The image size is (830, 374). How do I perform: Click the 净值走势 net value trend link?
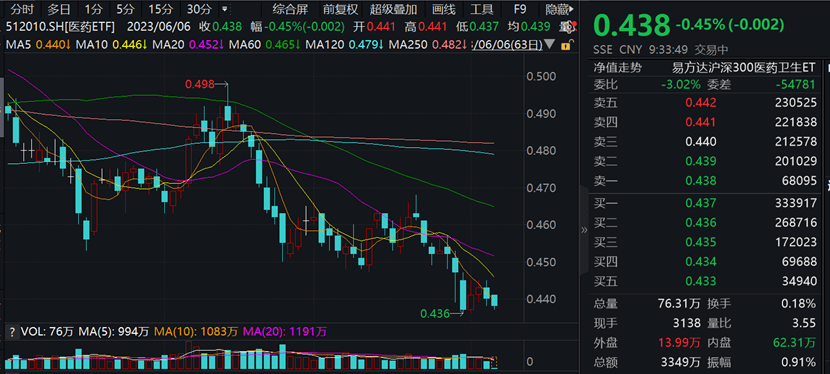[x=617, y=67]
